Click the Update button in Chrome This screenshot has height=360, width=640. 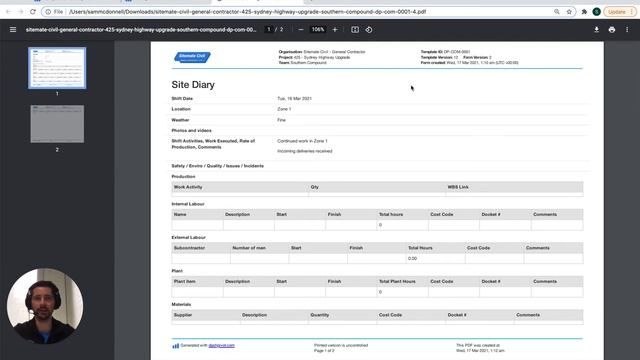point(619,12)
